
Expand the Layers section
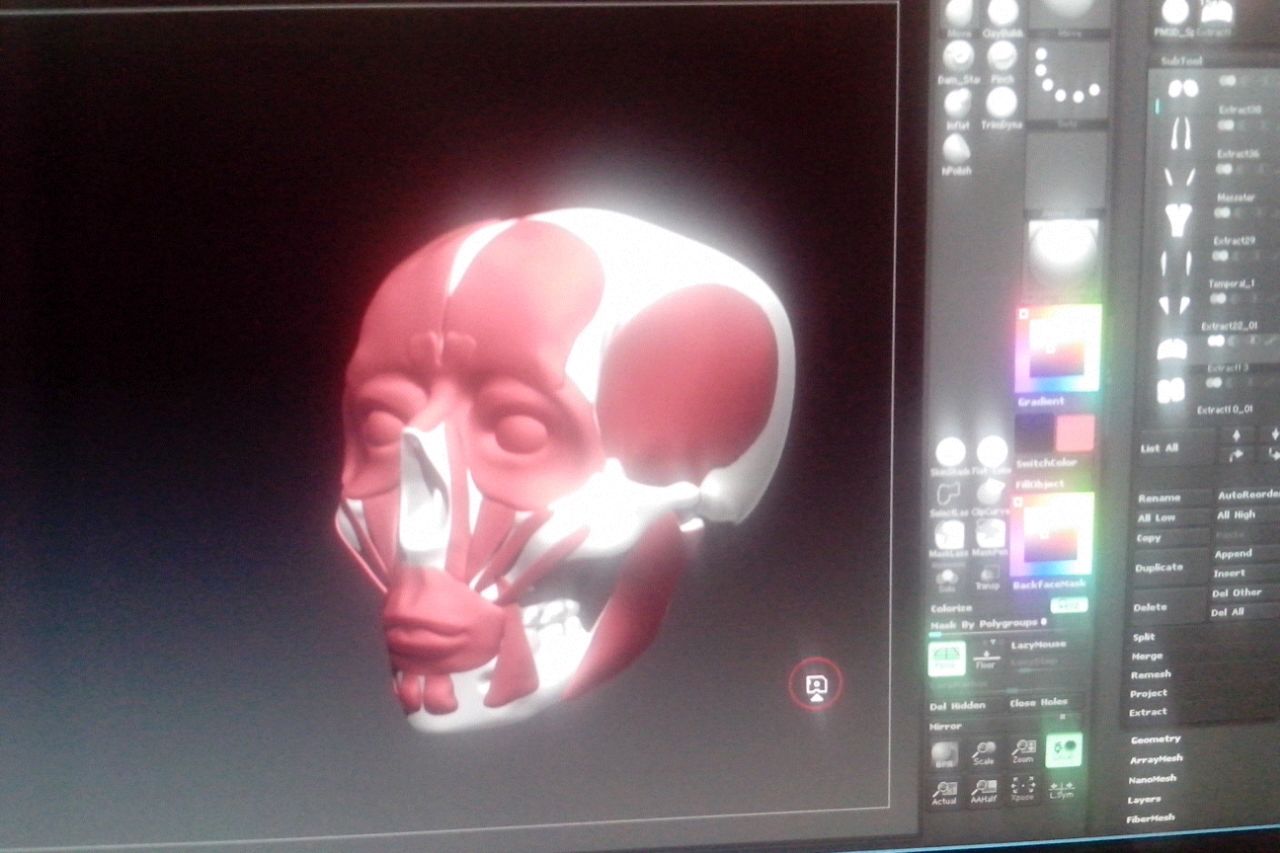(x=1144, y=800)
